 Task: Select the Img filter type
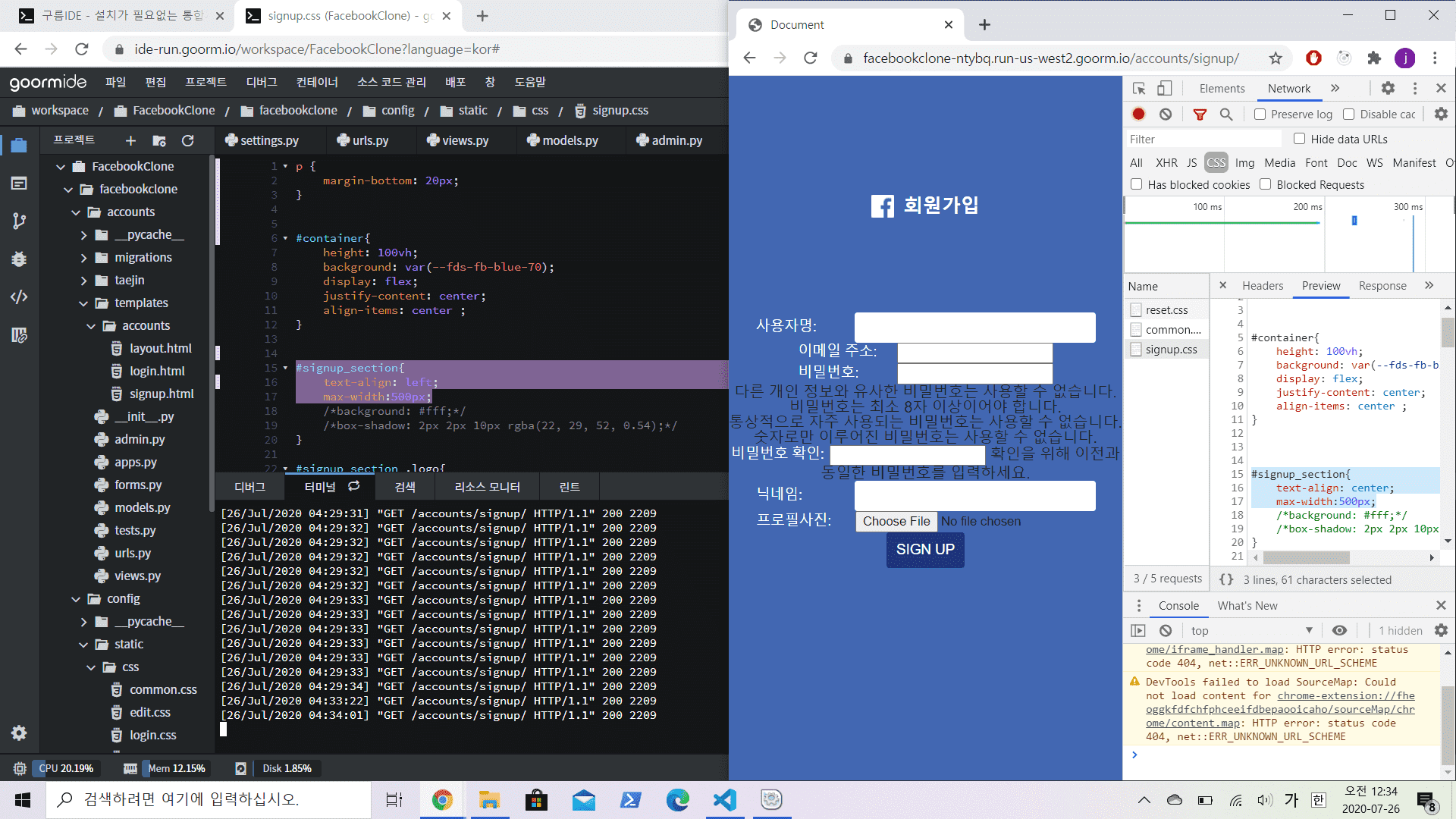pos(1244,162)
